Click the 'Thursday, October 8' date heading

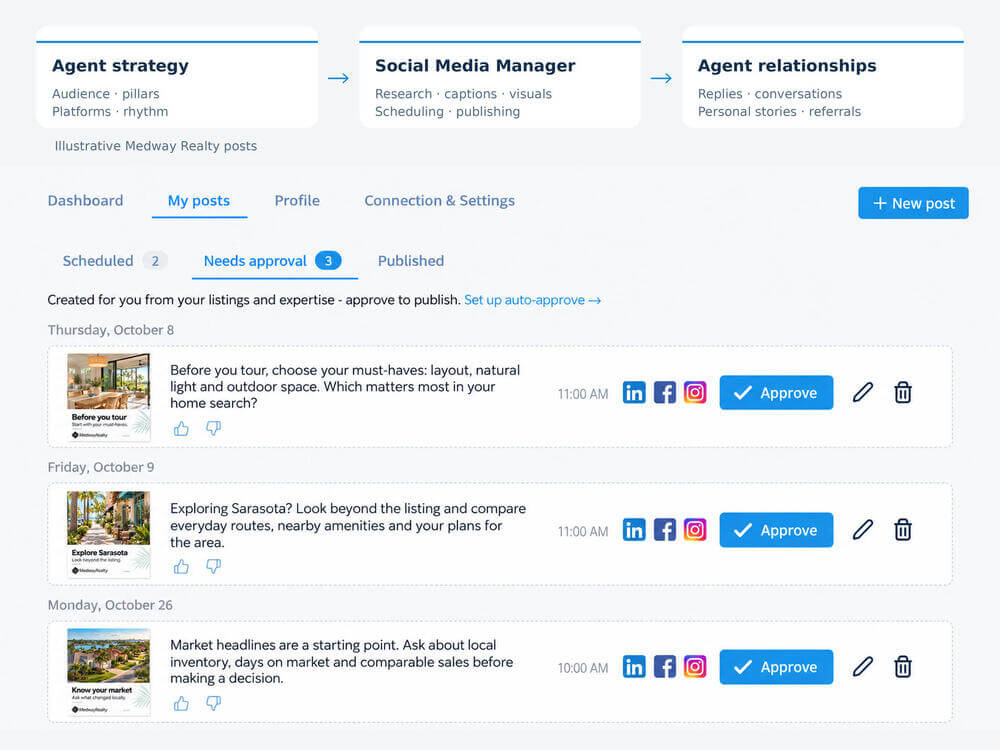[111, 330]
